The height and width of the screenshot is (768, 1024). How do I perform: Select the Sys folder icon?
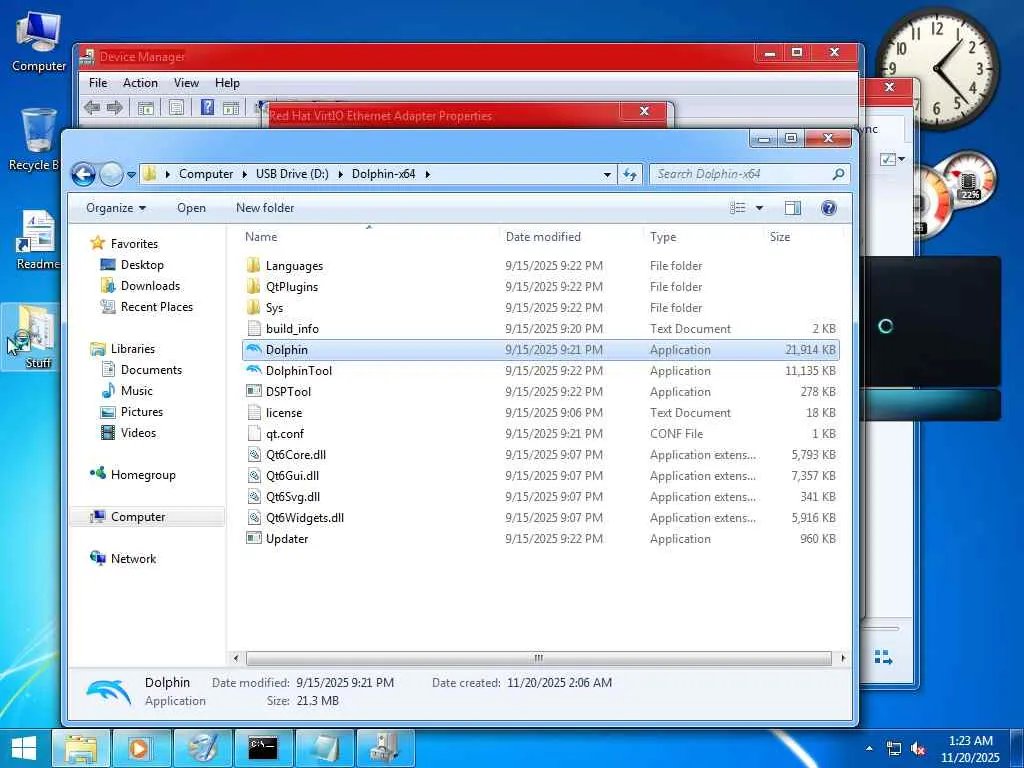click(x=253, y=308)
